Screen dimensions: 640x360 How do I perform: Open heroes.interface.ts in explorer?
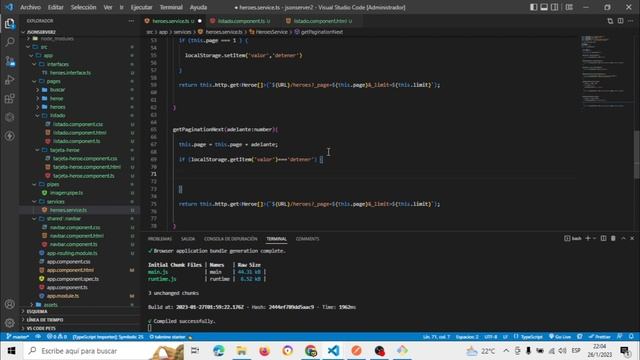pos(70,73)
